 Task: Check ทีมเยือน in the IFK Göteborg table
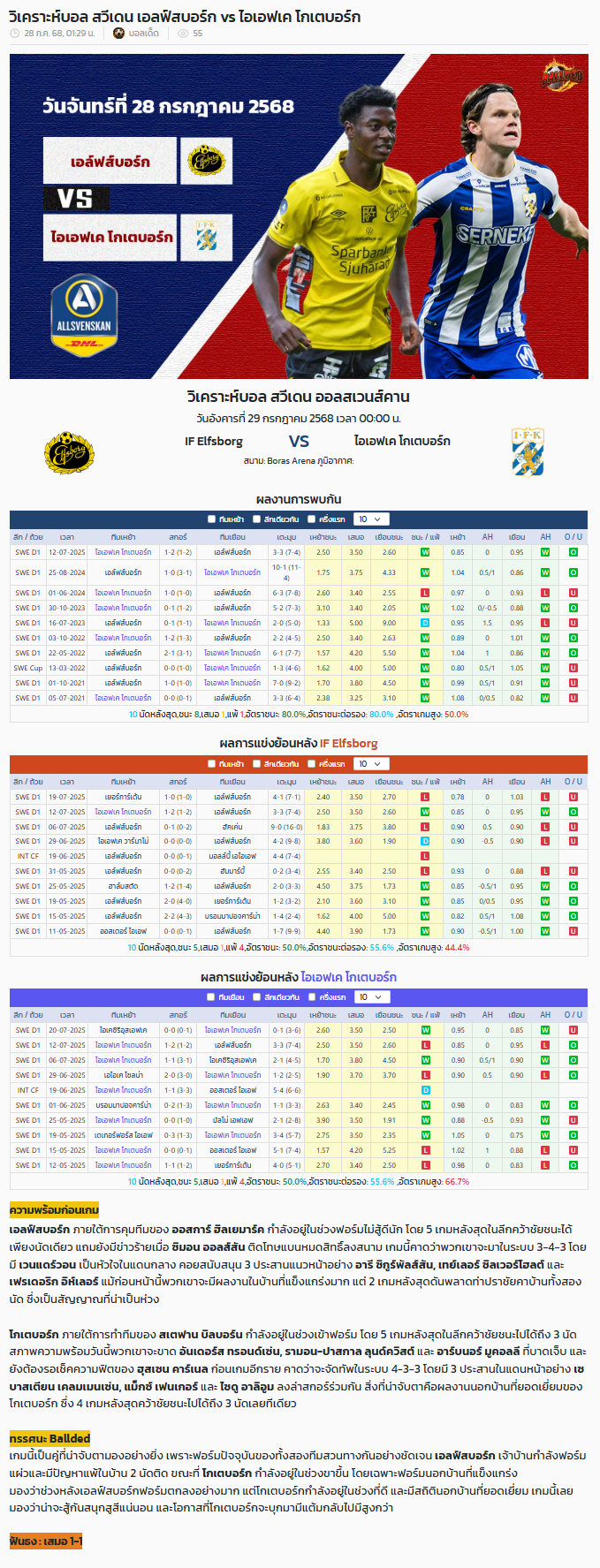coord(211,997)
